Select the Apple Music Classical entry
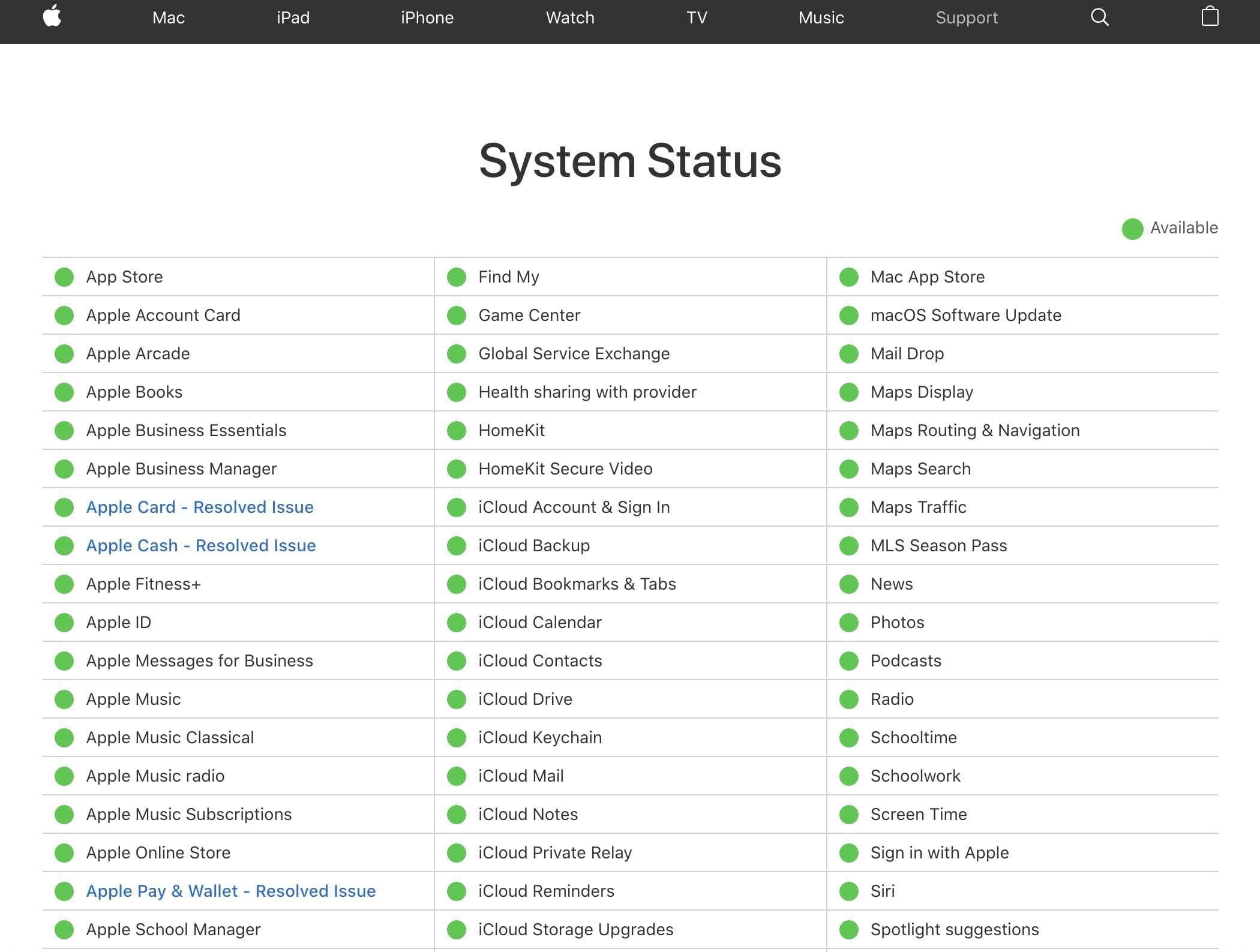This screenshot has width=1260, height=952. [170, 738]
